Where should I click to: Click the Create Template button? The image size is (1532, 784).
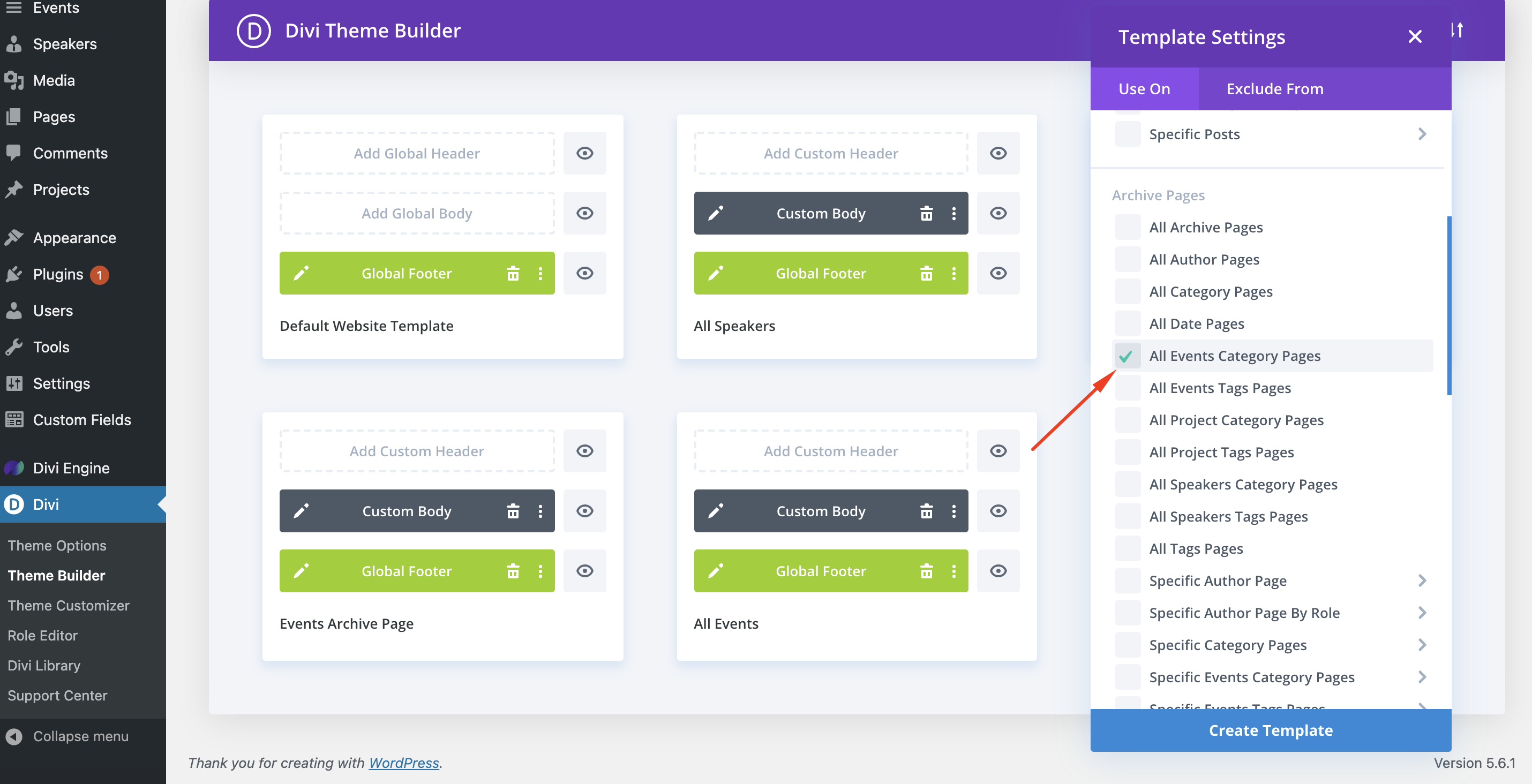click(1270, 730)
